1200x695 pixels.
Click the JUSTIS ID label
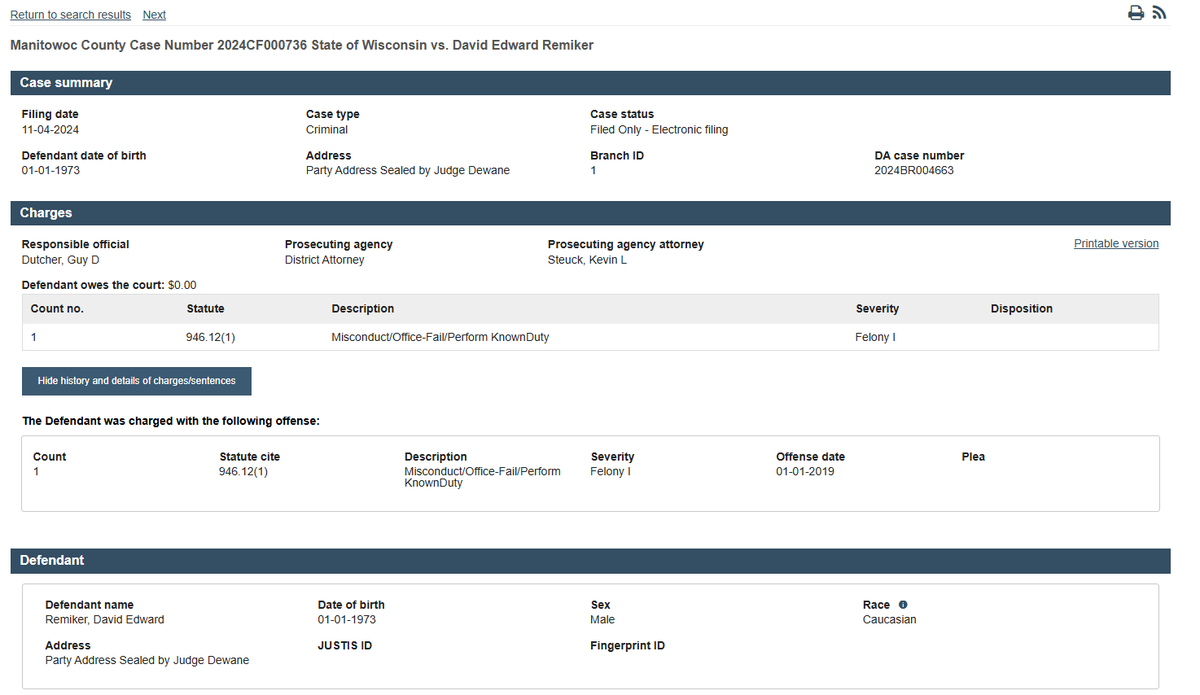tap(345, 646)
